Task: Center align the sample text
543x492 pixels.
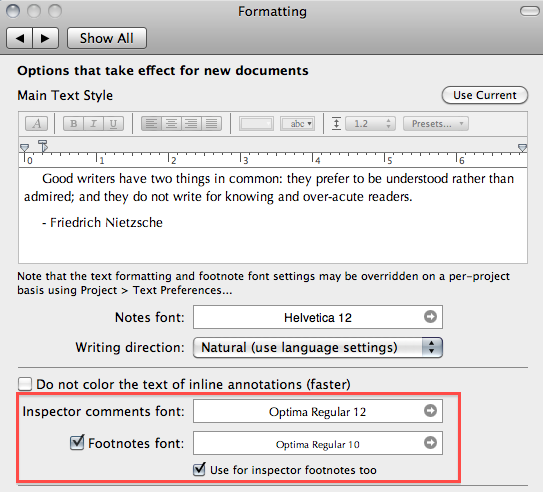Action: (171, 124)
